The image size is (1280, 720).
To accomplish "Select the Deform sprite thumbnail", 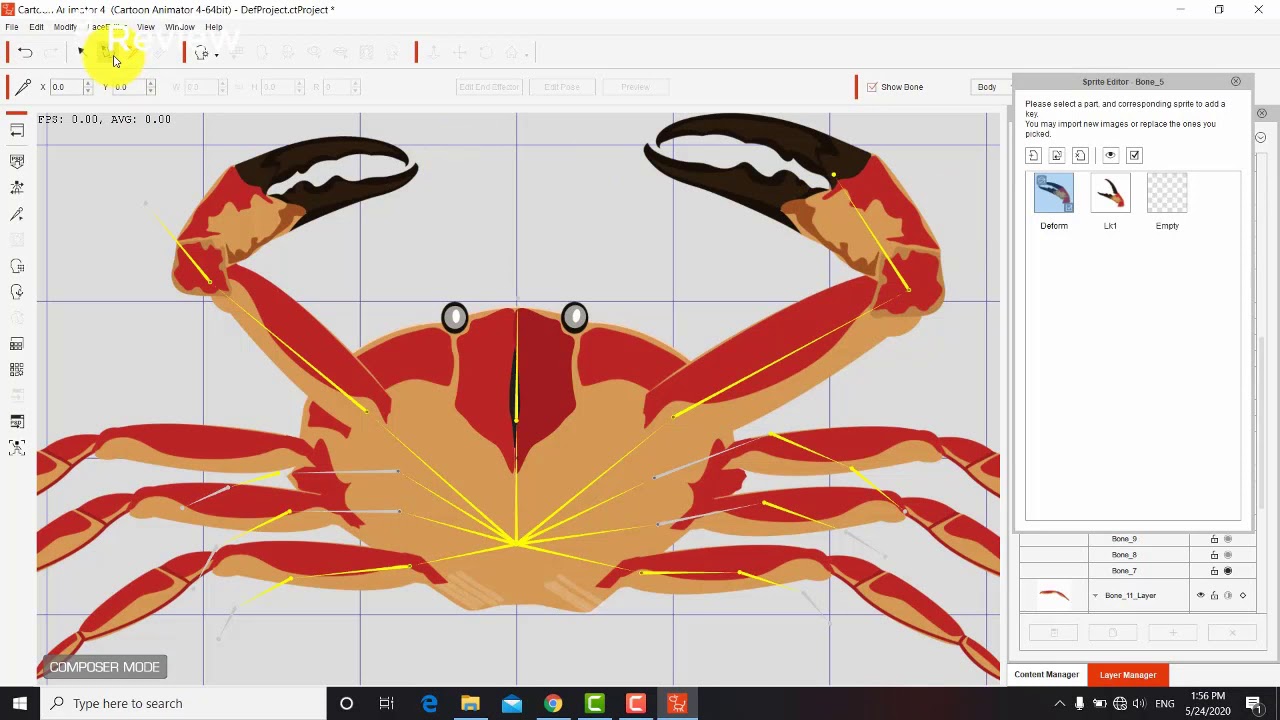I will [1054, 193].
